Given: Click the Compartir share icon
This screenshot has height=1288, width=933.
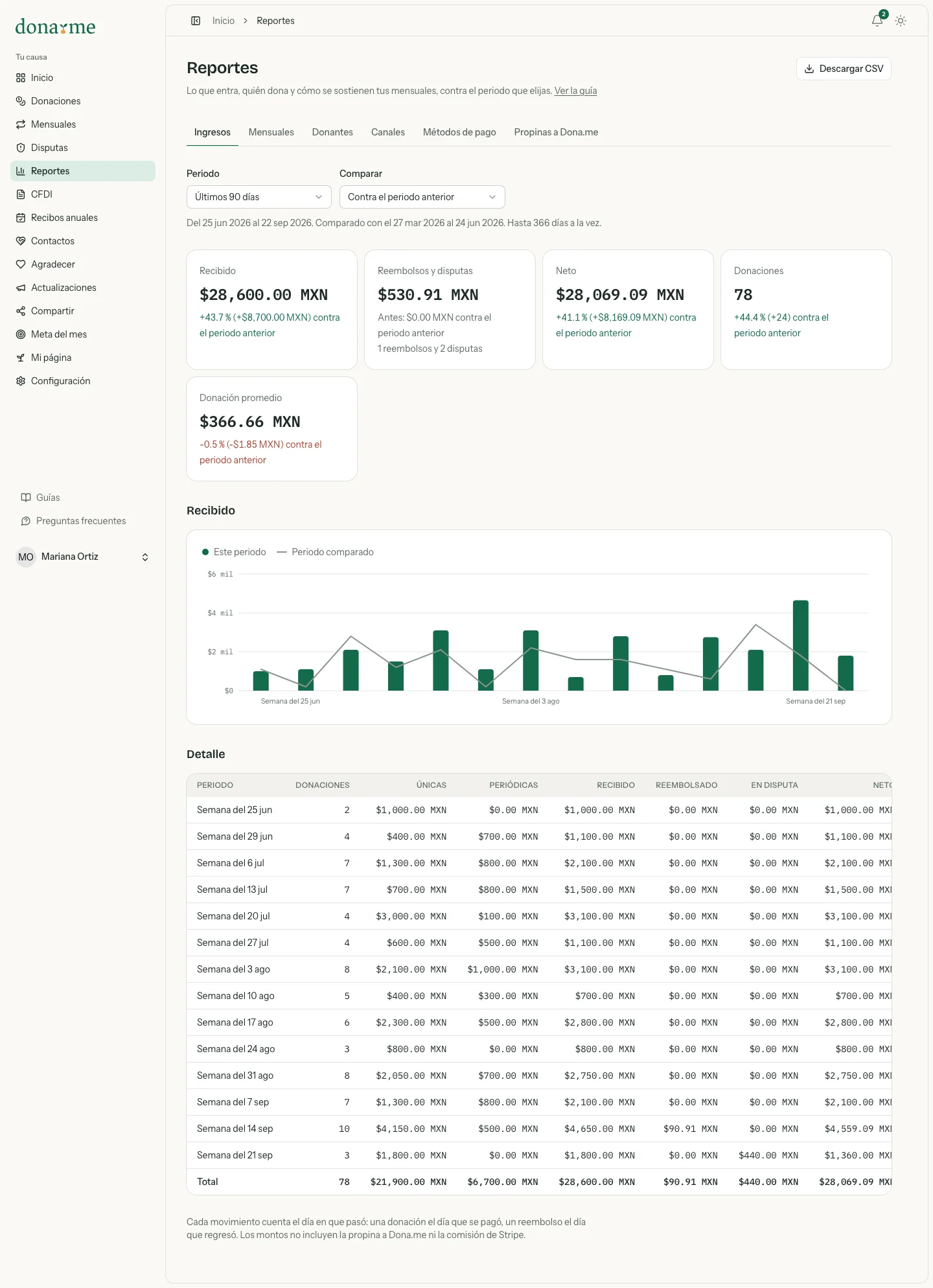Looking at the screenshot, I should tap(21, 311).
